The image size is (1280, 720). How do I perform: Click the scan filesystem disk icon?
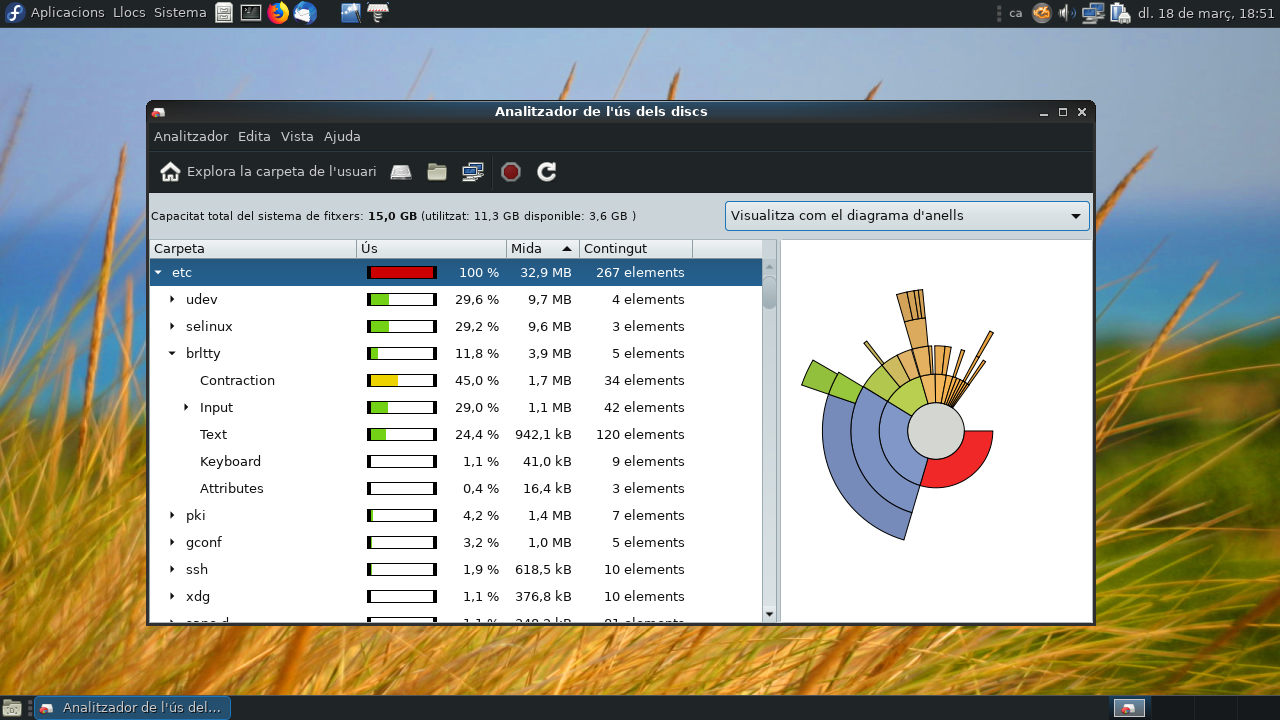coord(401,172)
